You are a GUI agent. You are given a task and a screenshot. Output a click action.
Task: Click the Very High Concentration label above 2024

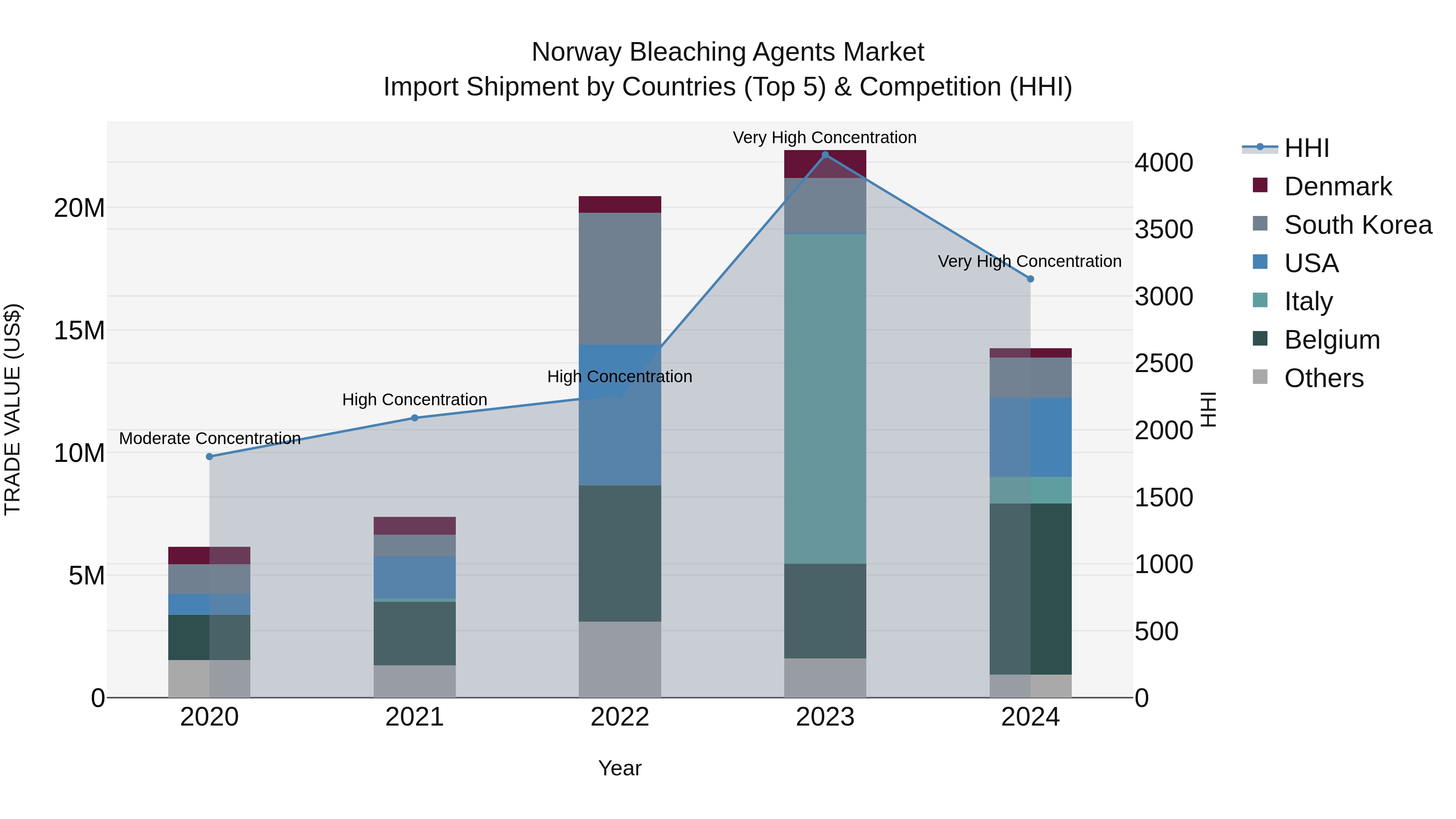(x=1030, y=261)
